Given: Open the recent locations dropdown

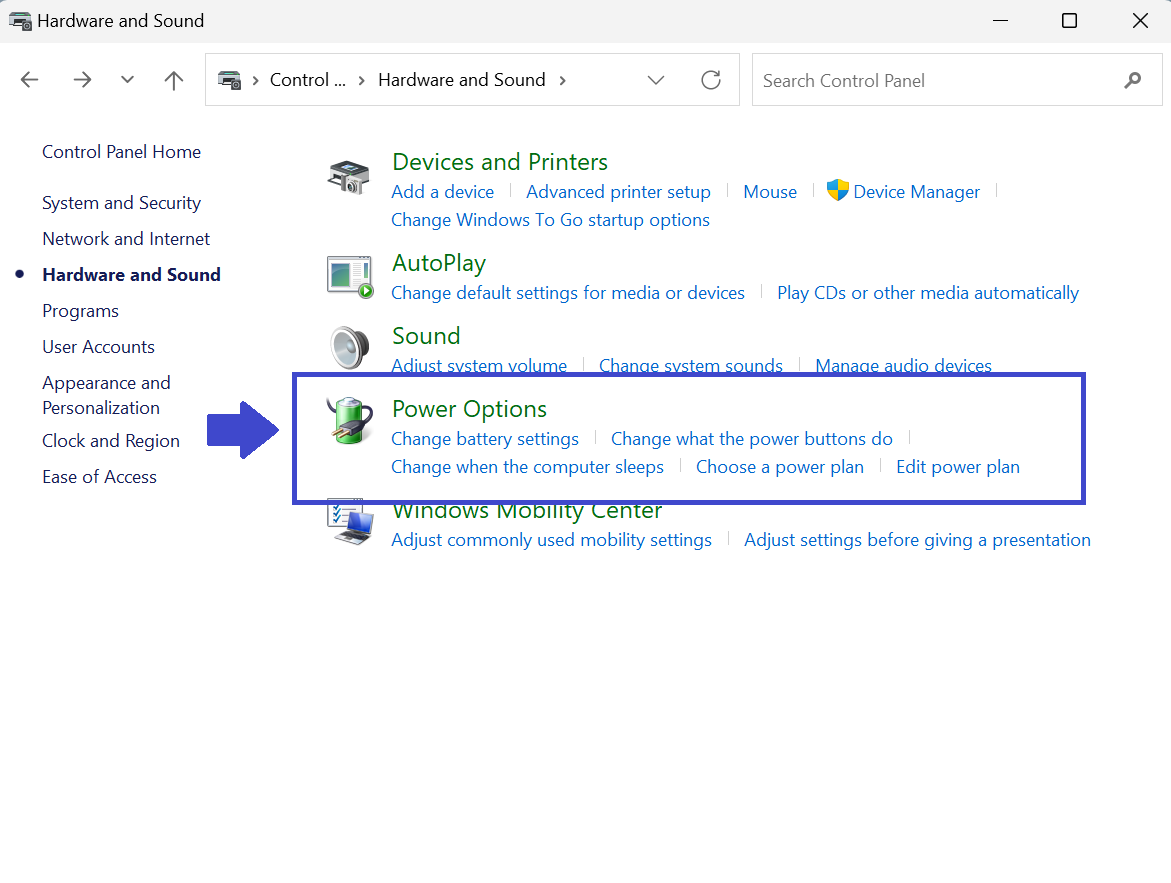Looking at the screenshot, I should click(x=127, y=80).
